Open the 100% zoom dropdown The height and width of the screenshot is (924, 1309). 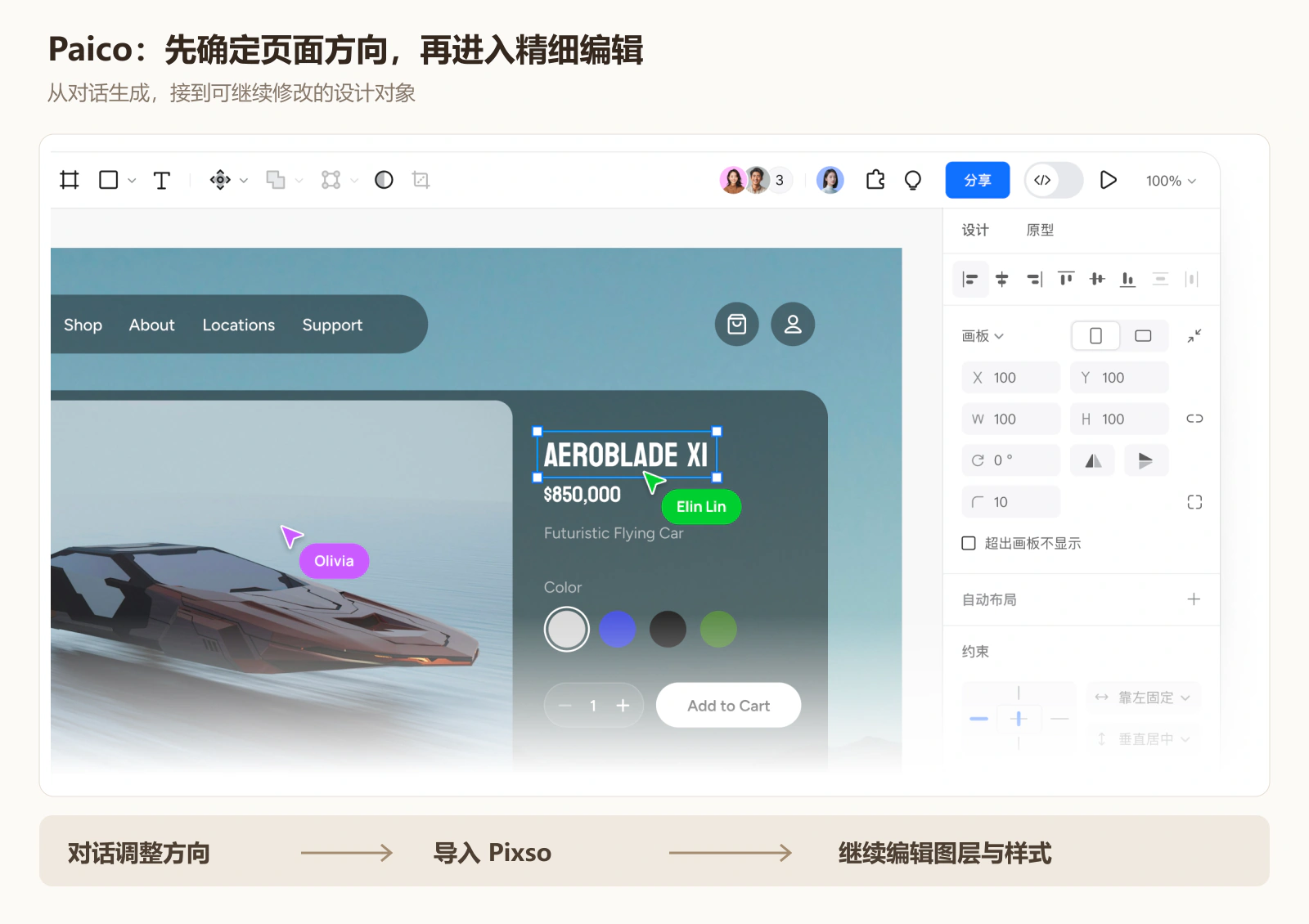[1171, 181]
